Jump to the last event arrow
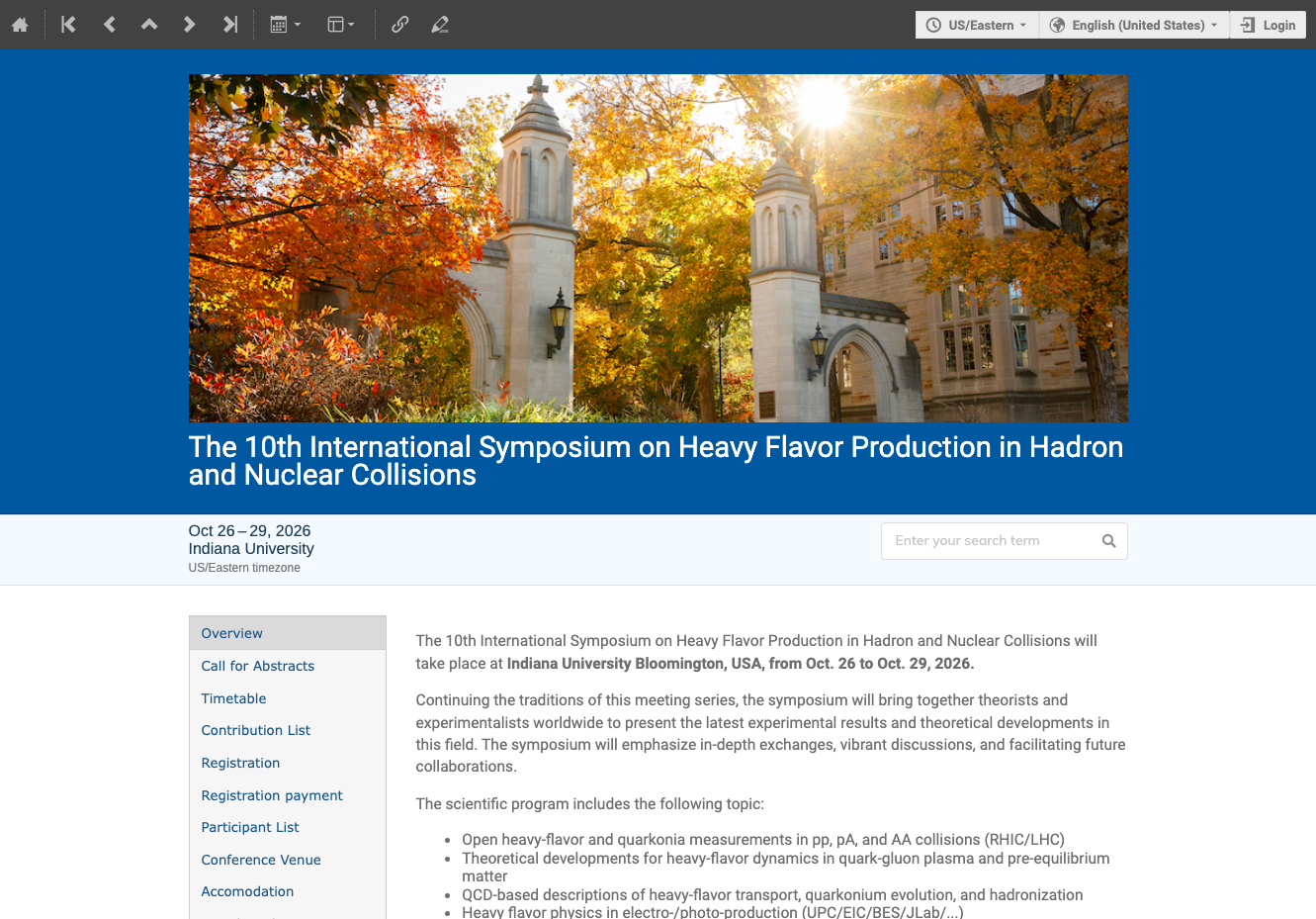Viewport: 1316px width, 919px height. pos(229,25)
